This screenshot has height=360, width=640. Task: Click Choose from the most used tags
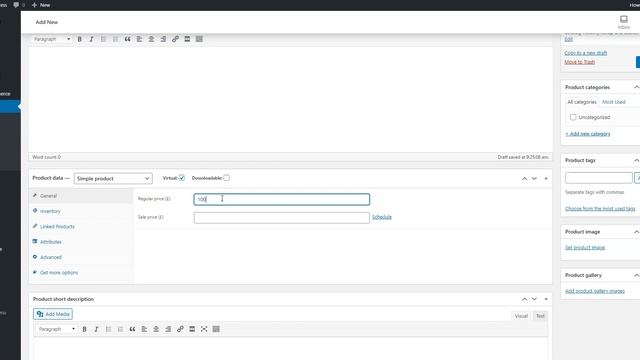point(600,209)
